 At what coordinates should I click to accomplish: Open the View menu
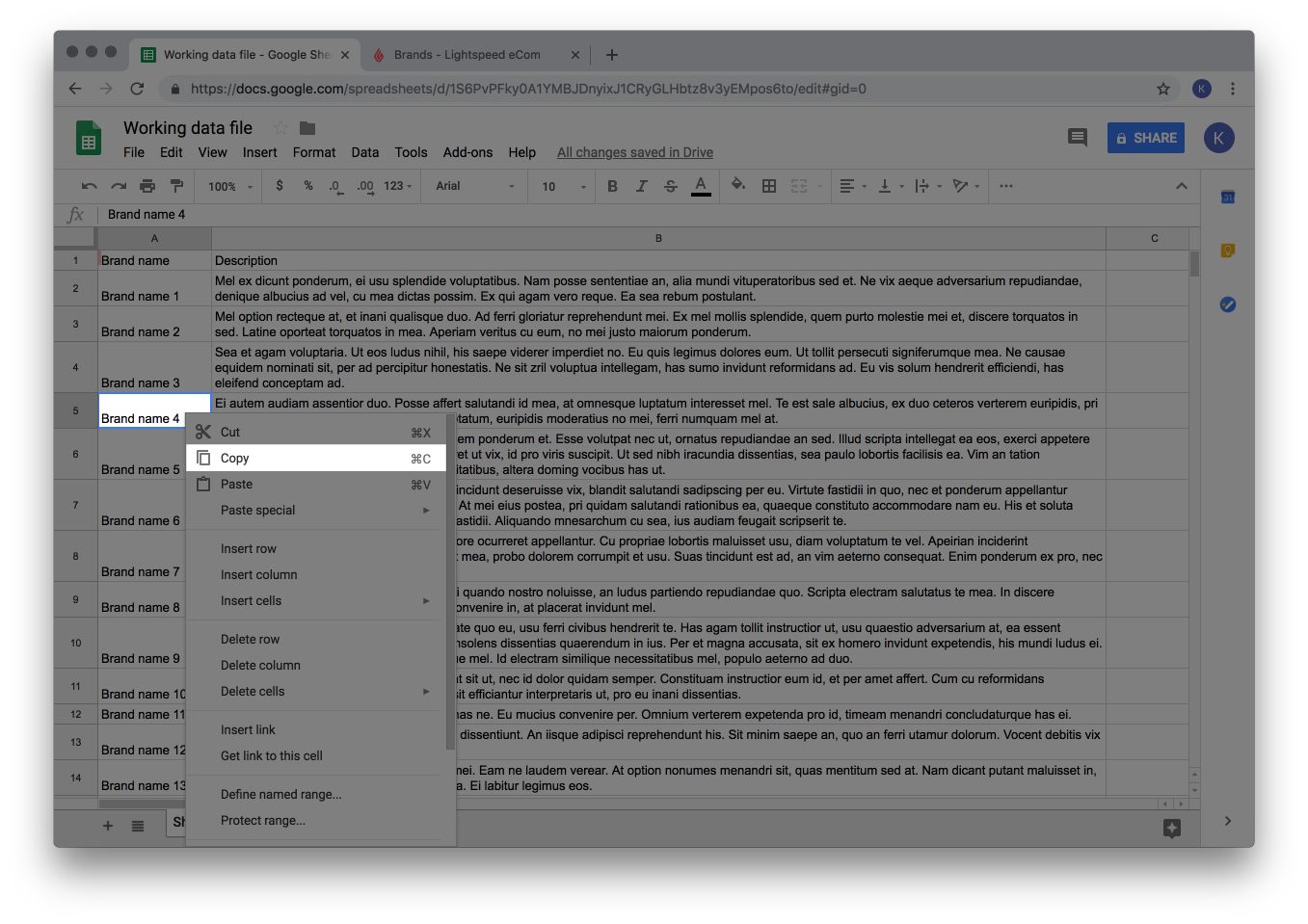[x=213, y=152]
